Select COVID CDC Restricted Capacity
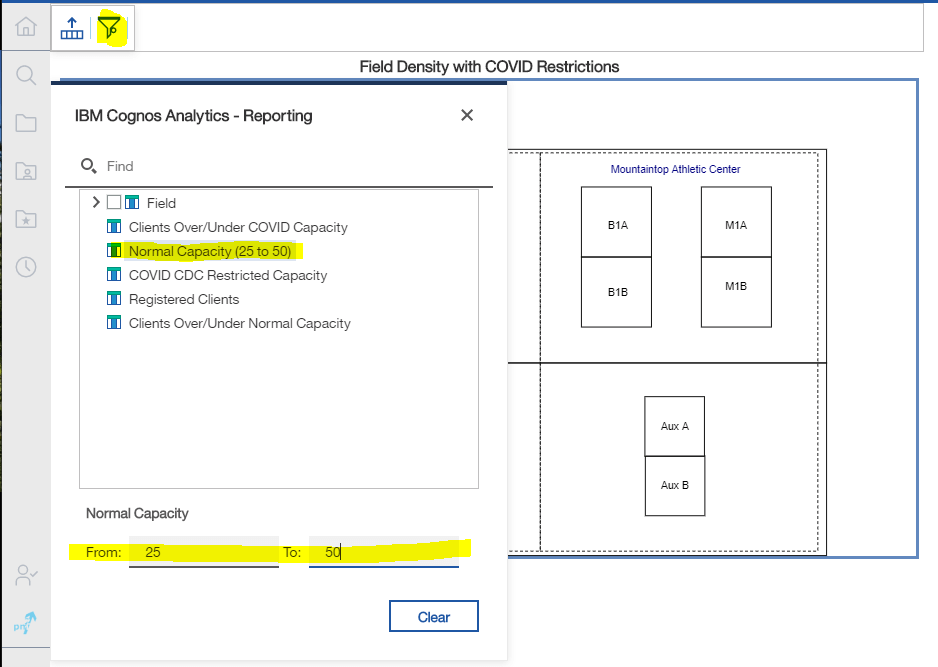 point(228,275)
